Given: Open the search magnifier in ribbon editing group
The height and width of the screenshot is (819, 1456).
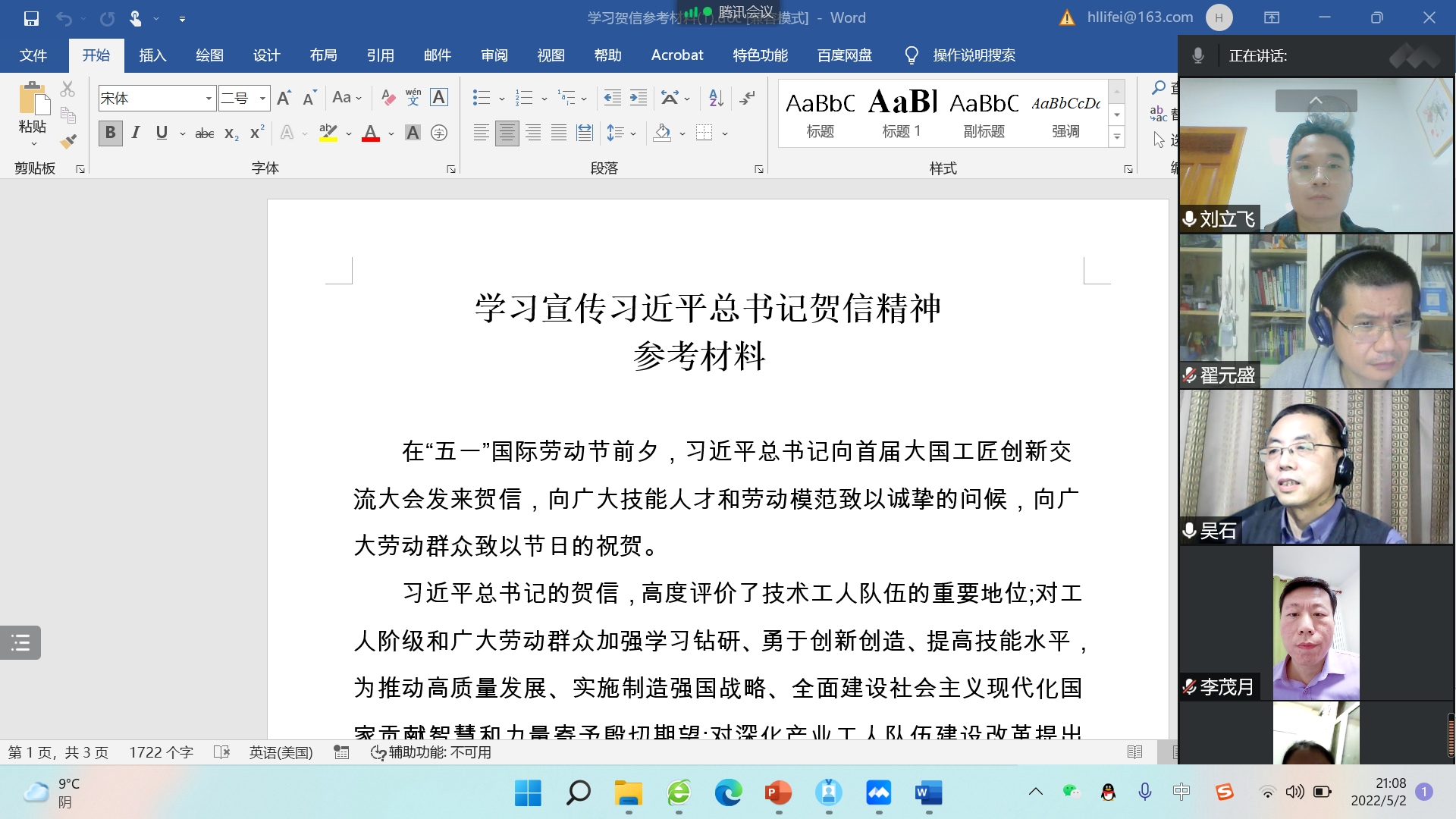Looking at the screenshot, I should [1159, 88].
